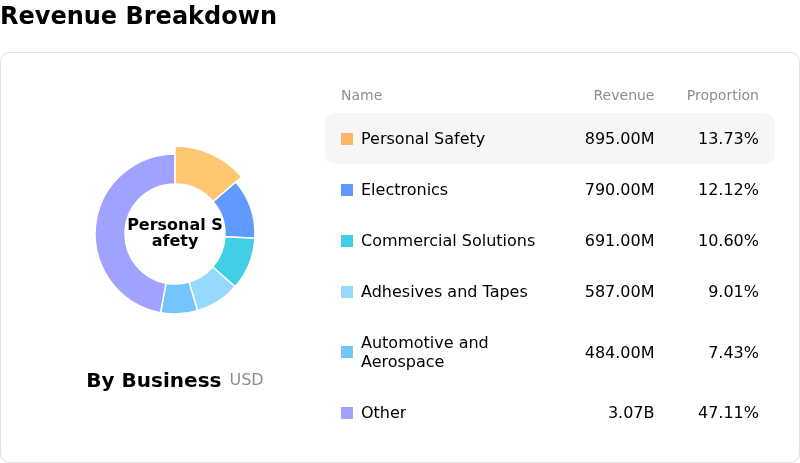Click the orange Personal Safety legend swatch
Screen dimensions: 800x463
pos(347,139)
